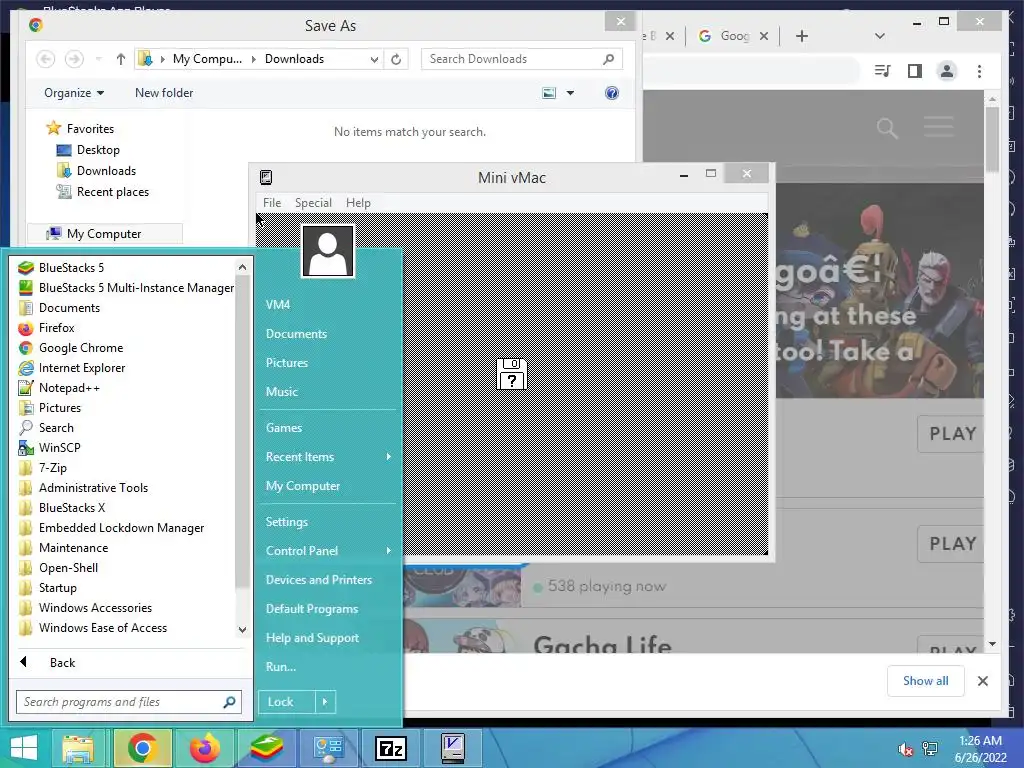Screen dimensions: 1024x768
Task: Open the Special menu in Mini vMac
Action: (x=313, y=202)
